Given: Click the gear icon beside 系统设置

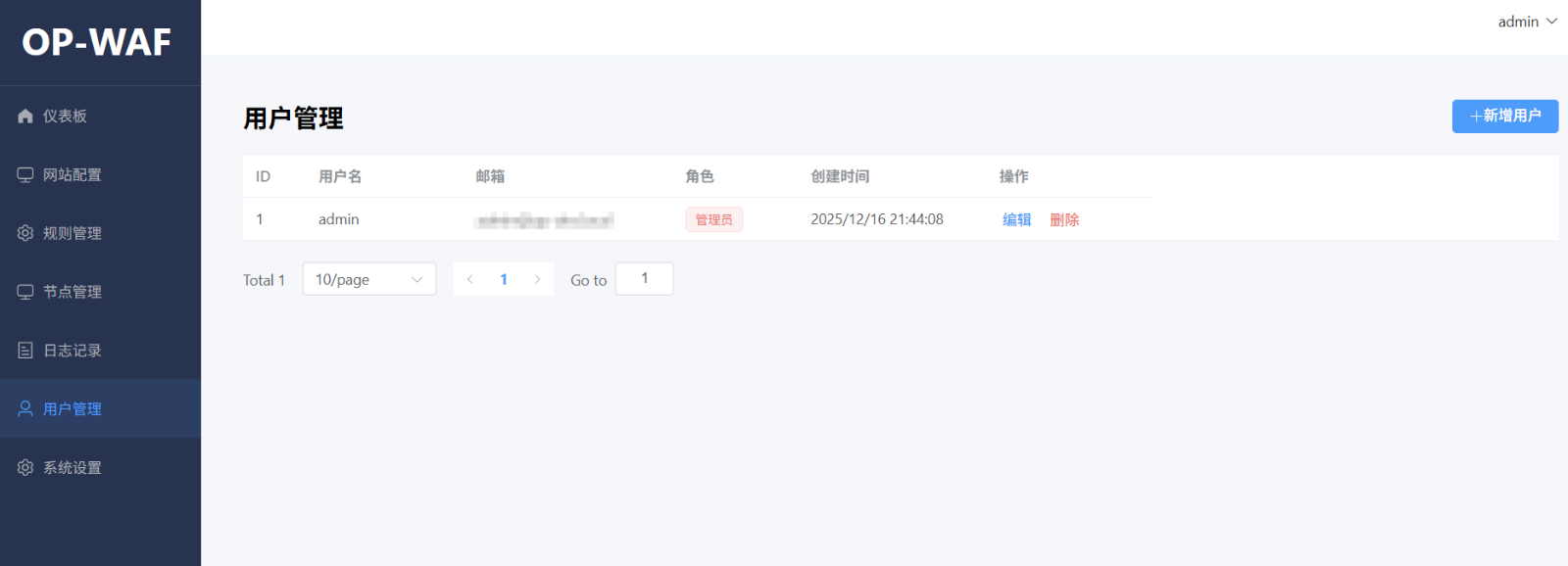Looking at the screenshot, I should tap(25, 467).
